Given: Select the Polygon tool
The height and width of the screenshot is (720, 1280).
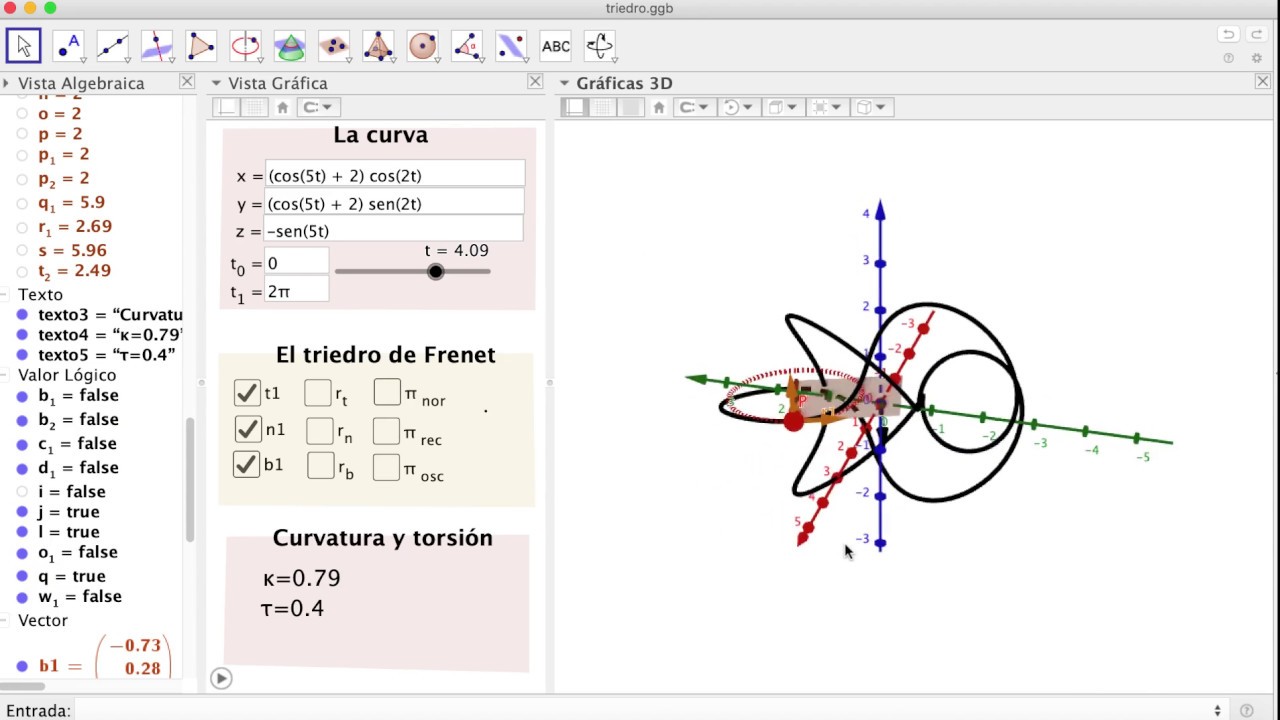Looking at the screenshot, I should pyautogui.click(x=201, y=46).
